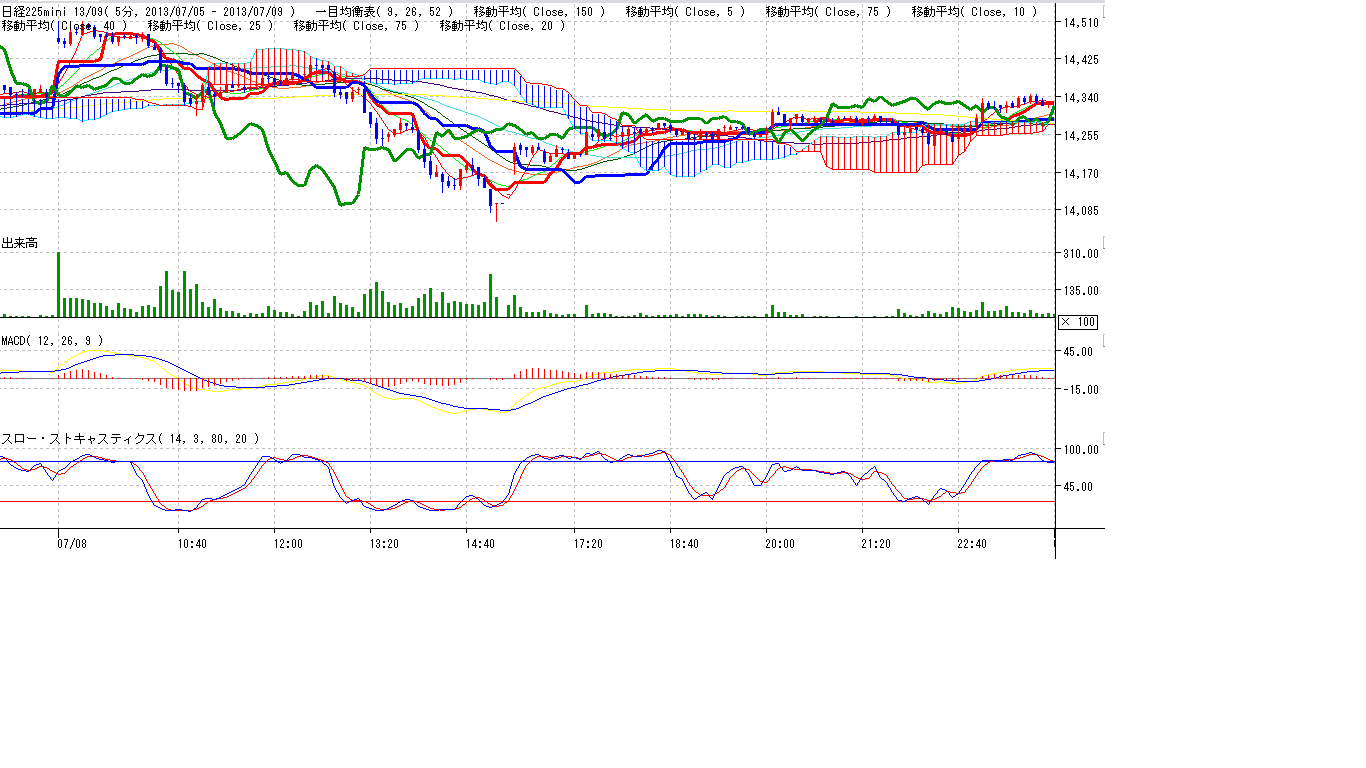The width and height of the screenshot is (1366, 768).
Task: Click the 移動平均( Close, 5 ) legend
Action: [x=684, y=12]
